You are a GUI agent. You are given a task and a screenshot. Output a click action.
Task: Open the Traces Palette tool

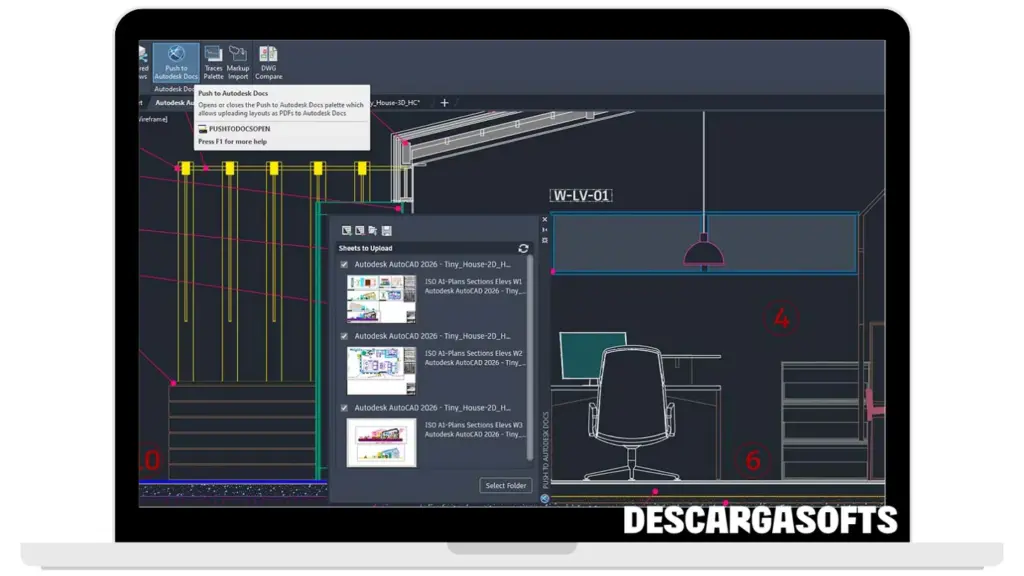213,63
